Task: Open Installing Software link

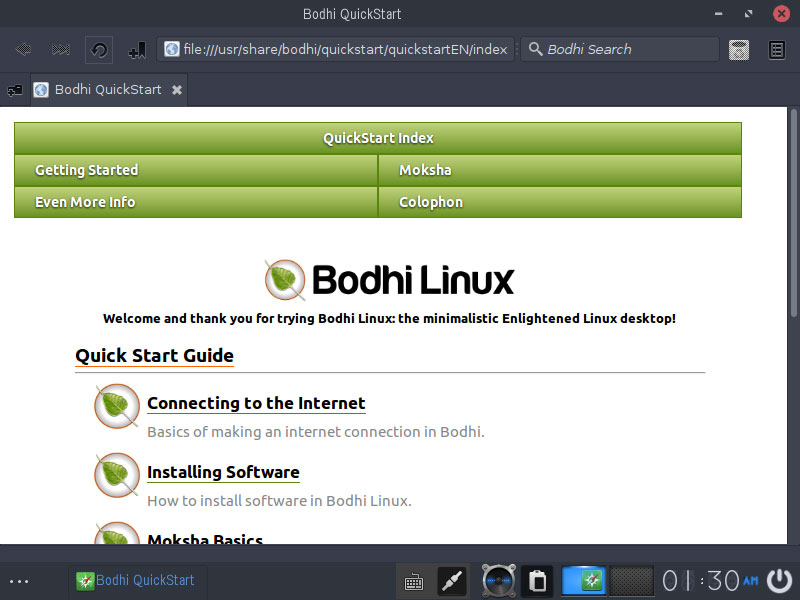Action: 223,472
